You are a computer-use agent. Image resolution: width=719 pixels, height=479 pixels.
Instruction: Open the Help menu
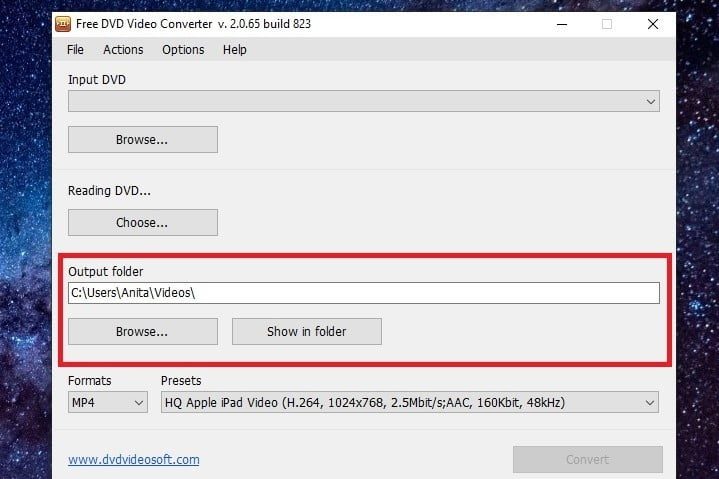235,49
